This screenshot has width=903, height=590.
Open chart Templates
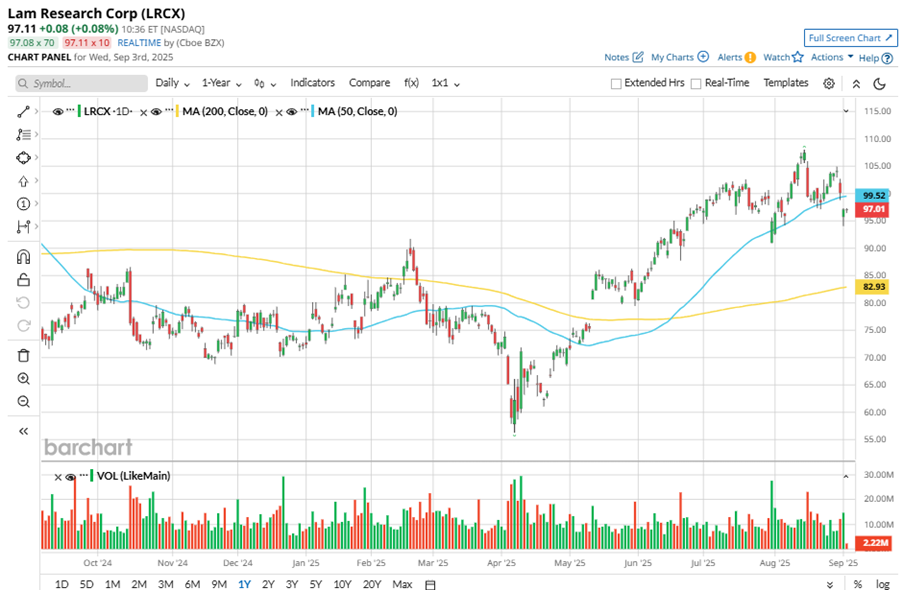pos(786,83)
